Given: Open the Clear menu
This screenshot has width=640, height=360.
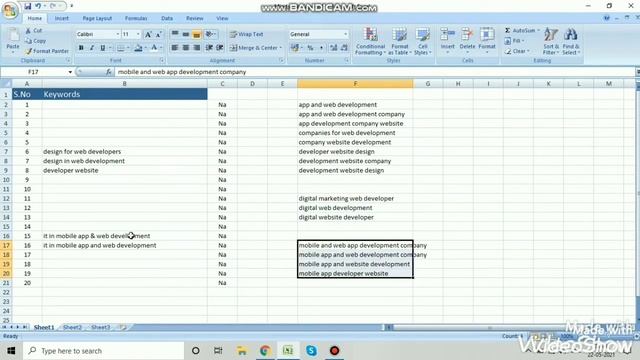Looking at the screenshot, I should [517, 51].
